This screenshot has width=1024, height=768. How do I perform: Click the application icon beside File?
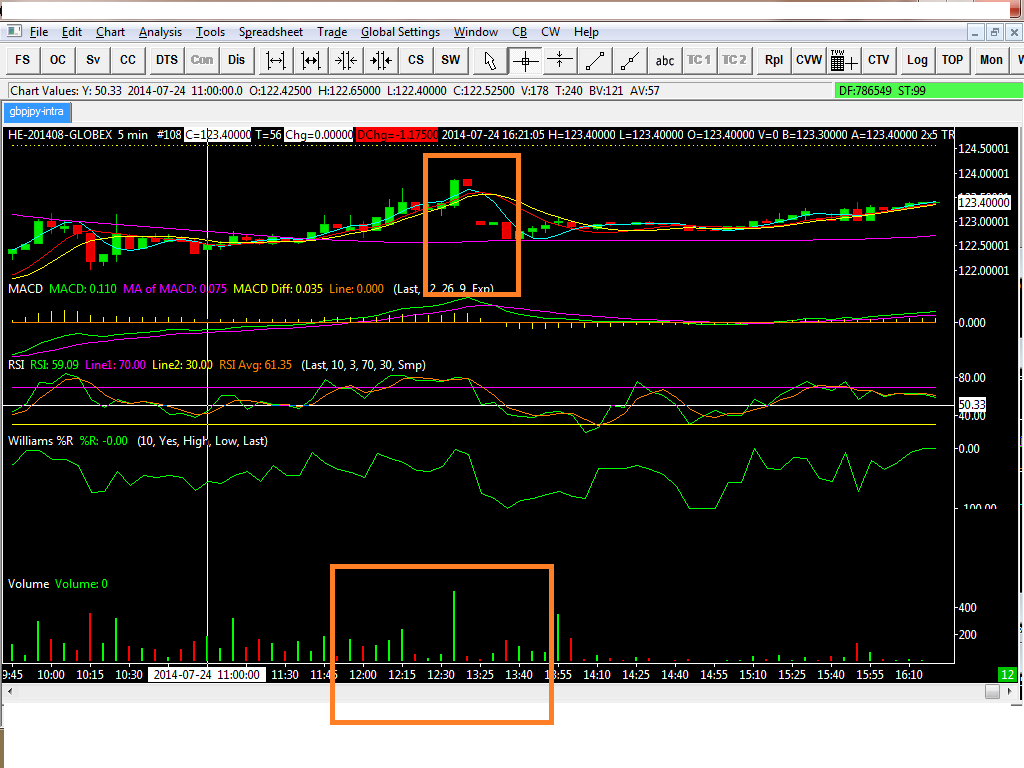pyautogui.click(x=14, y=31)
